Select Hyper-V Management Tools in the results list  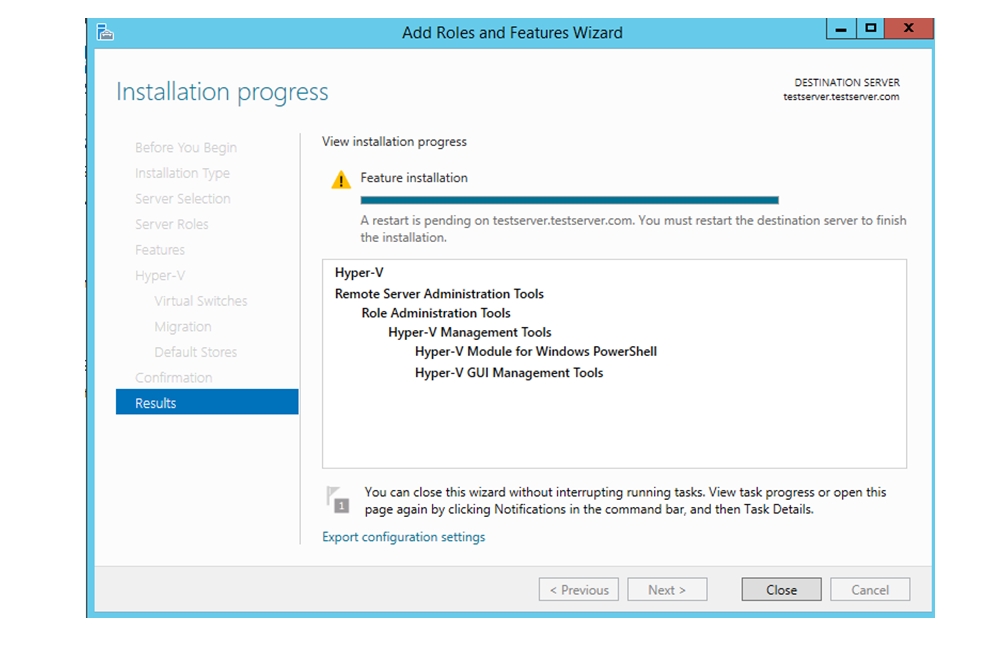pyautogui.click(x=470, y=332)
